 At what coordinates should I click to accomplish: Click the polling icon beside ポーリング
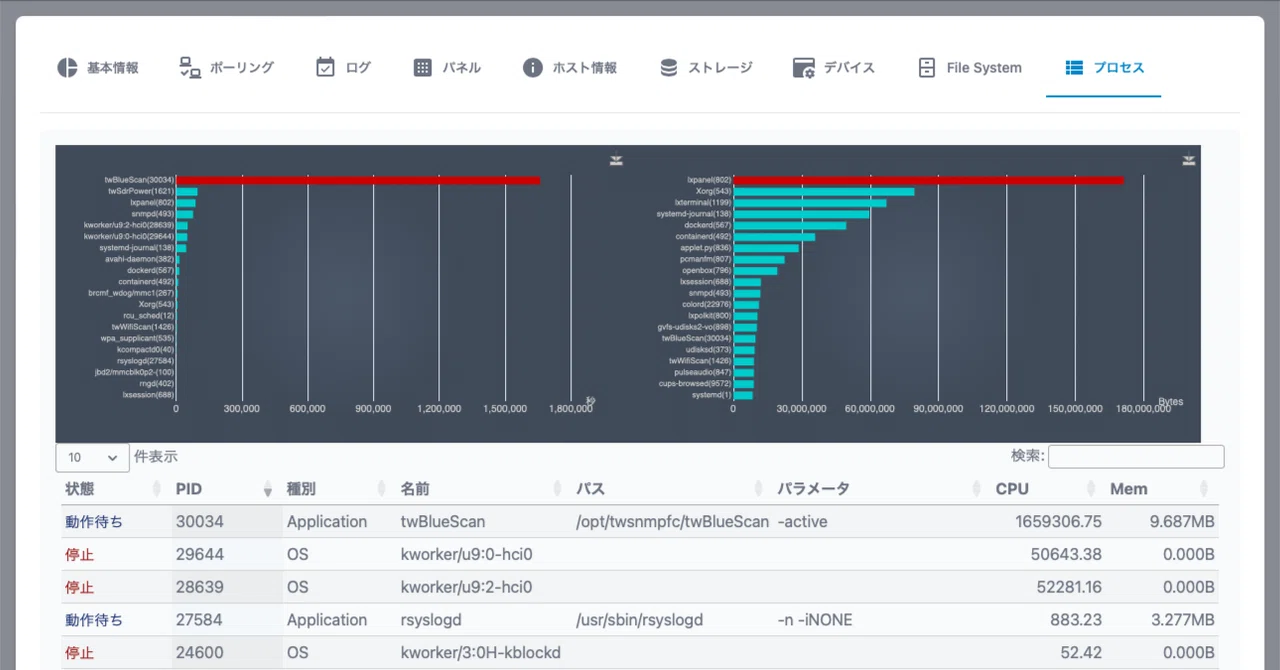pyautogui.click(x=190, y=68)
